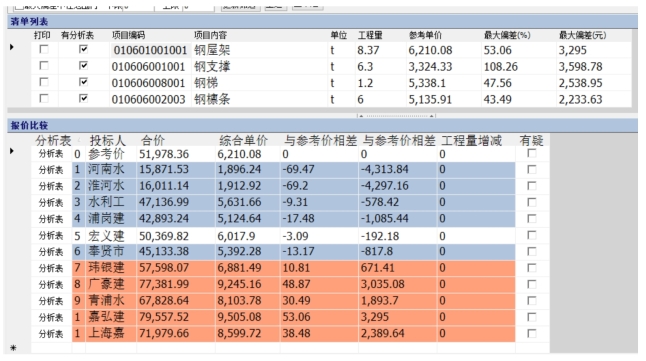Select the row arrow beside 参考价

[12, 151]
